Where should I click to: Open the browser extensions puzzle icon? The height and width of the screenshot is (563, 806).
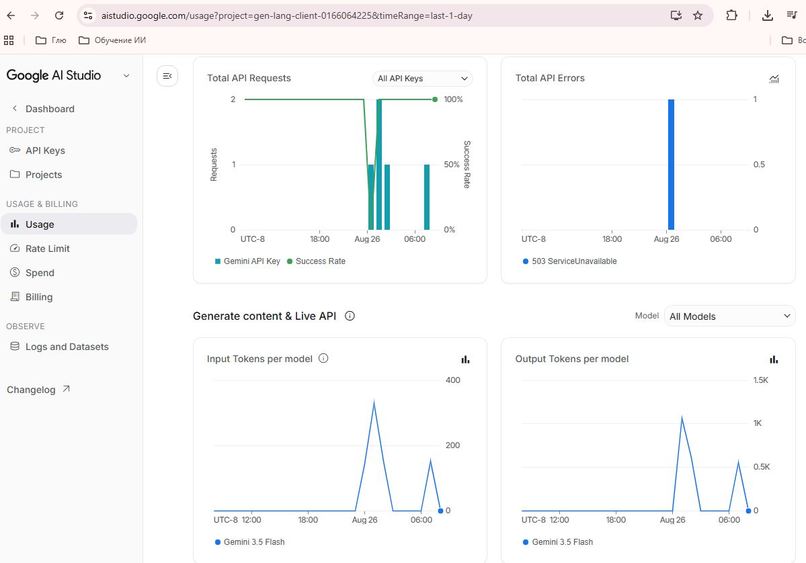click(x=731, y=15)
